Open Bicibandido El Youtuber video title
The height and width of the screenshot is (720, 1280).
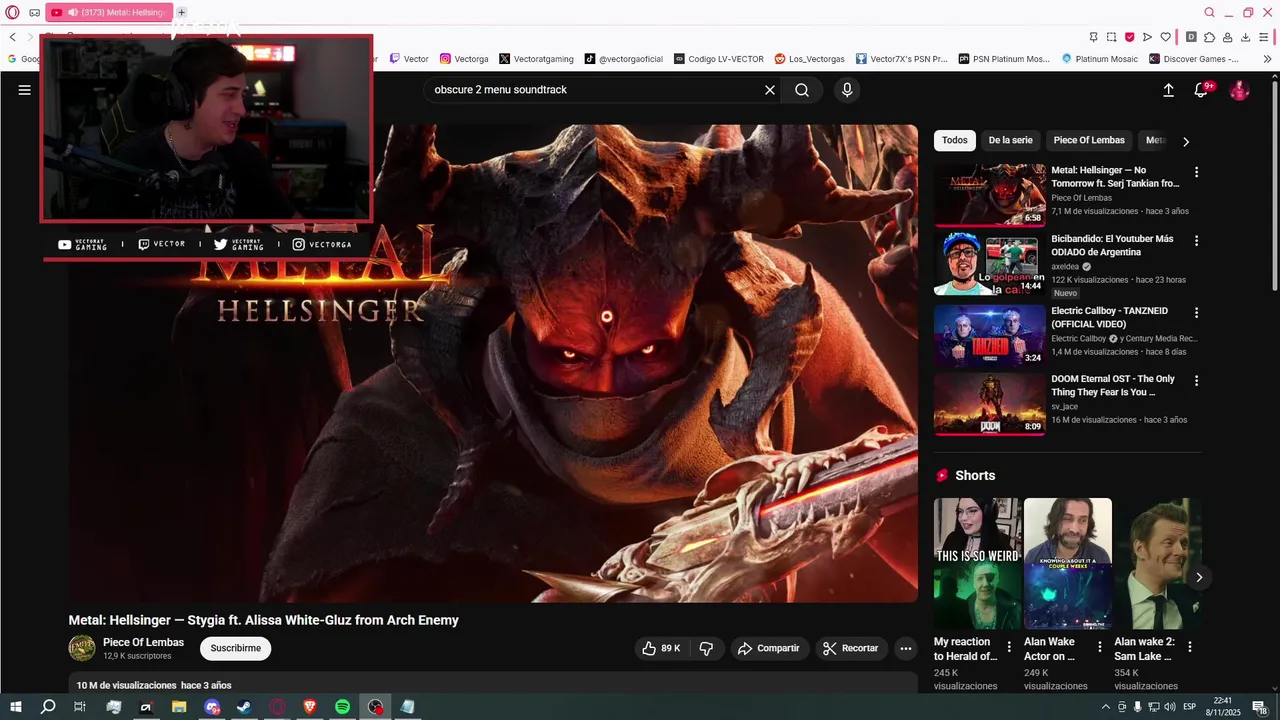click(1112, 246)
